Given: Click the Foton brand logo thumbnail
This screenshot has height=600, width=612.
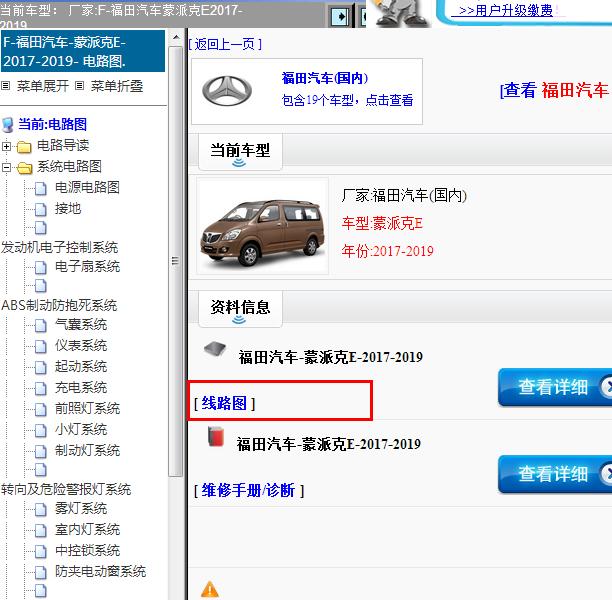Looking at the screenshot, I should tap(227, 91).
